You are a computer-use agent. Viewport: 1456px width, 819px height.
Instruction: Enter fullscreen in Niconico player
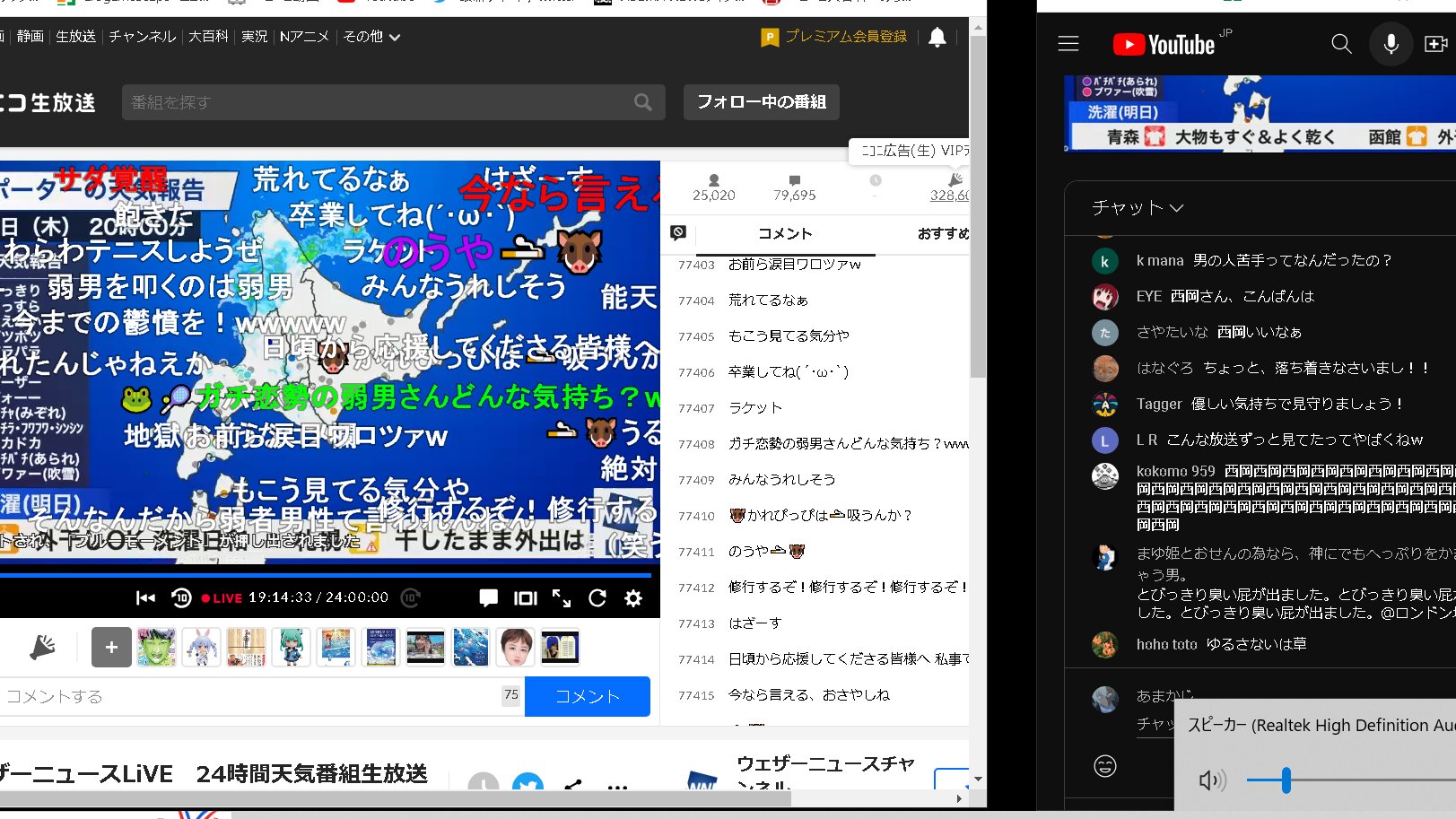[x=562, y=598]
